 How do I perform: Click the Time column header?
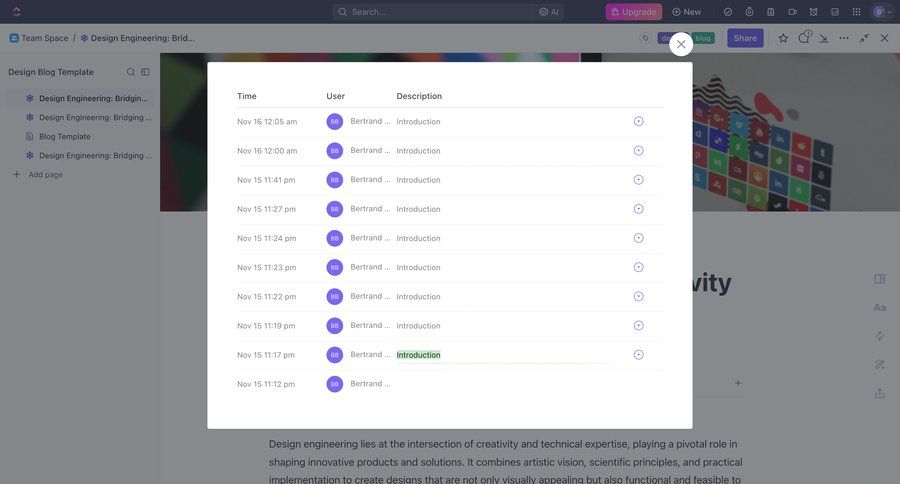pyautogui.click(x=247, y=96)
